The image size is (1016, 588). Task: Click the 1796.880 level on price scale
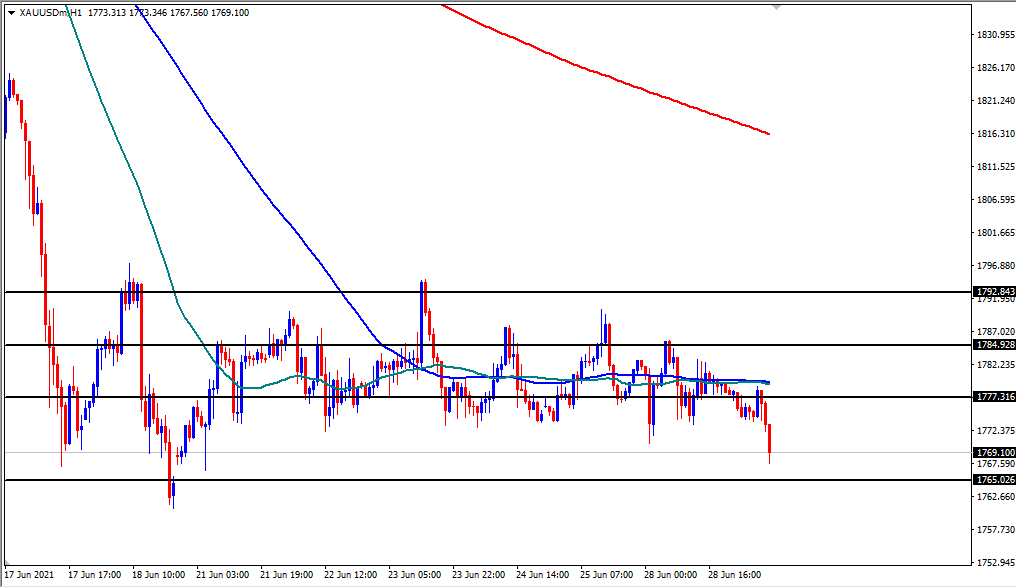[996, 266]
